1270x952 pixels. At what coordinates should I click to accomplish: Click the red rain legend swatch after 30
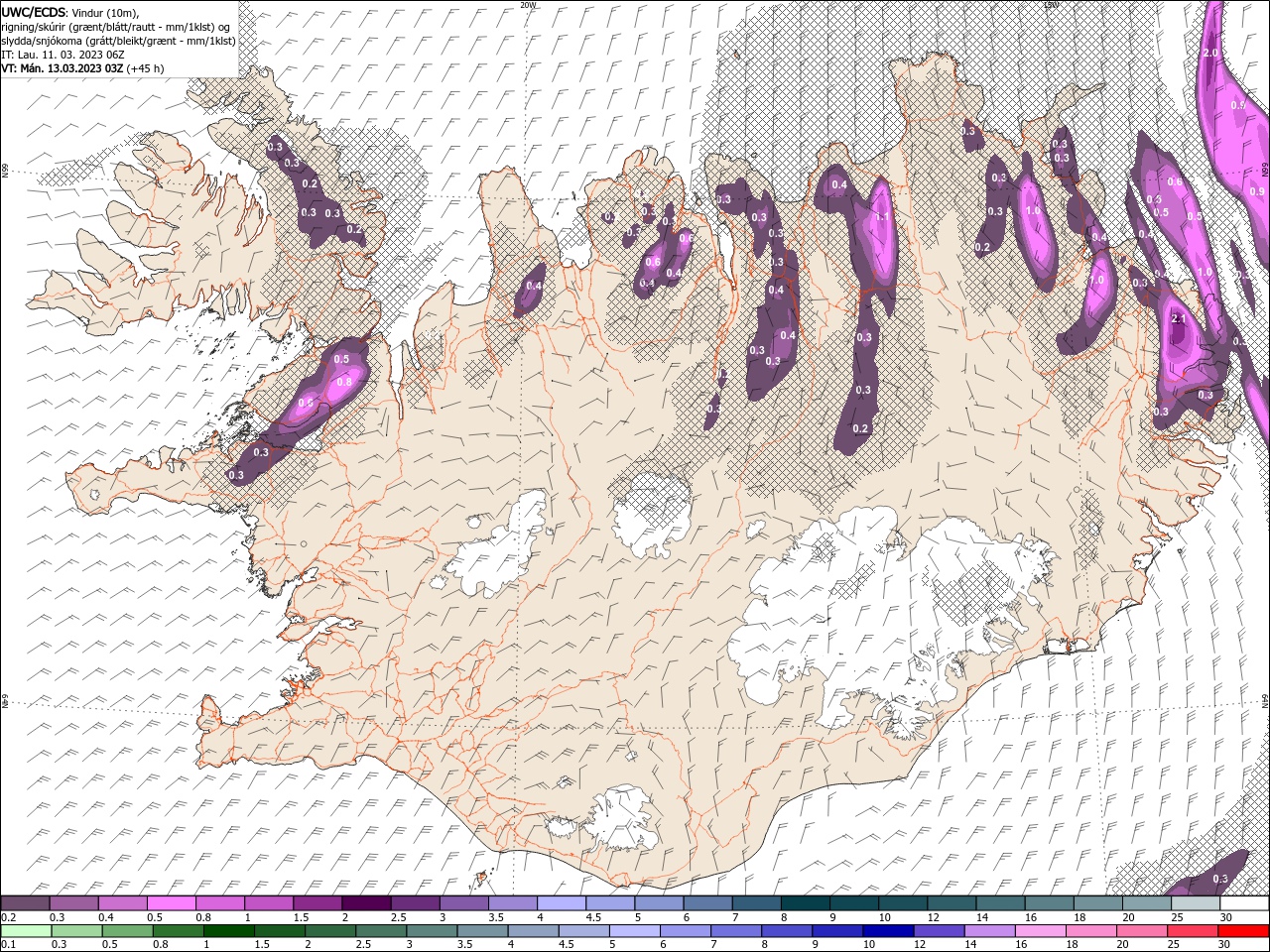click(x=1243, y=930)
